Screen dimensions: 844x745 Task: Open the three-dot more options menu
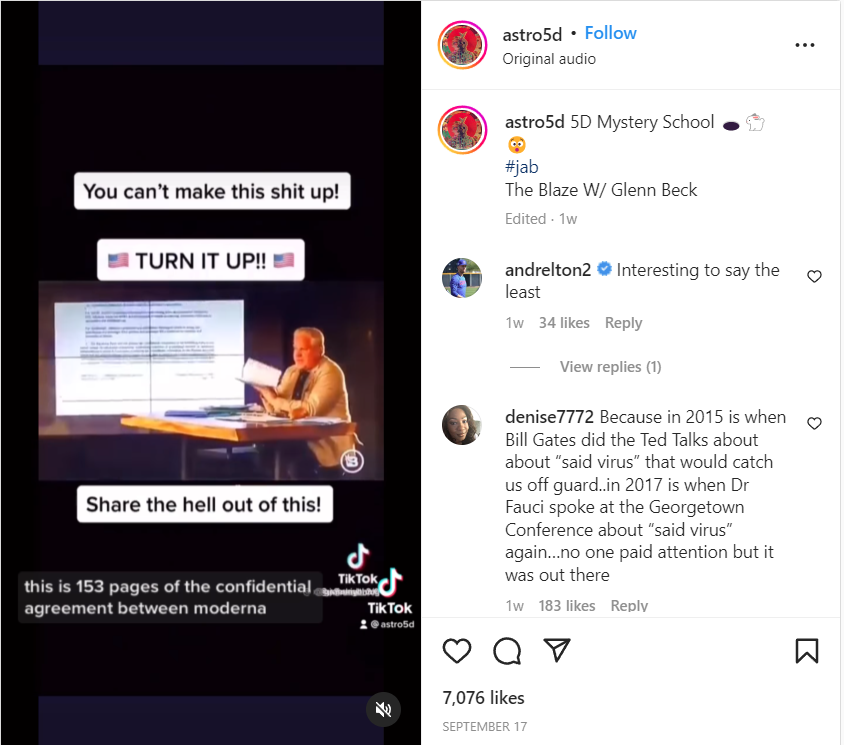point(805,45)
